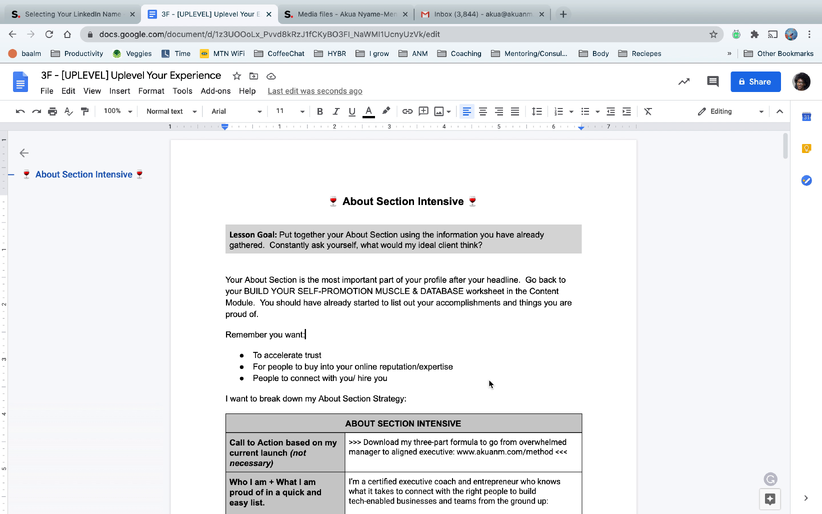Click the Print icon
This screenshot has height=514, width=822.
tap(52, 111)
